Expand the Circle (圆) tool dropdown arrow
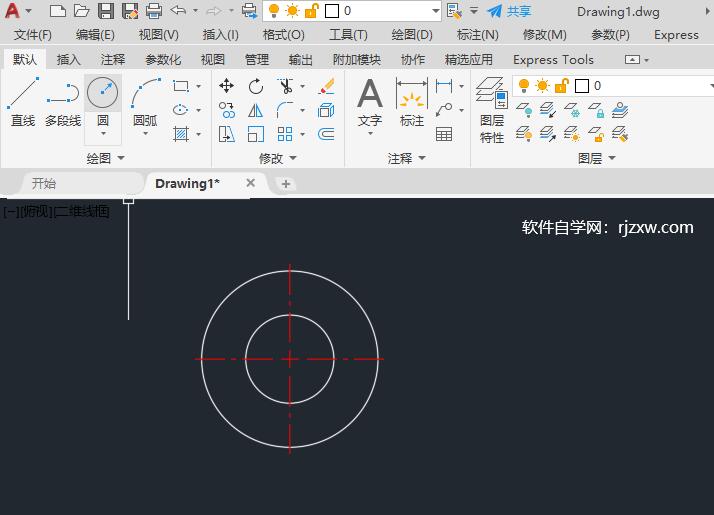714x515 pixels. (103, 133)
